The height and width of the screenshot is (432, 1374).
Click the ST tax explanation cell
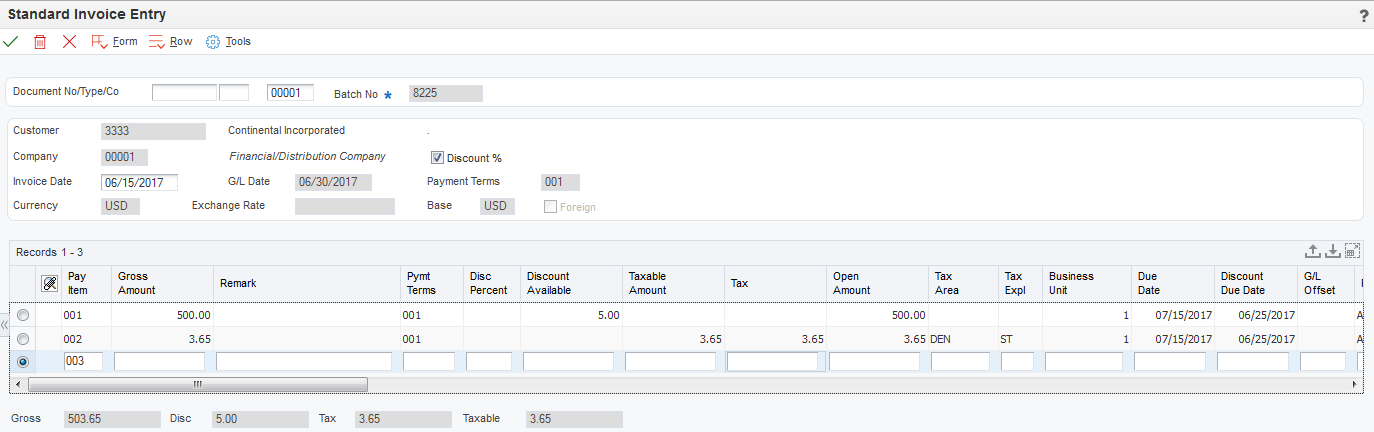pyautogui.click(x=1020, y=339)
